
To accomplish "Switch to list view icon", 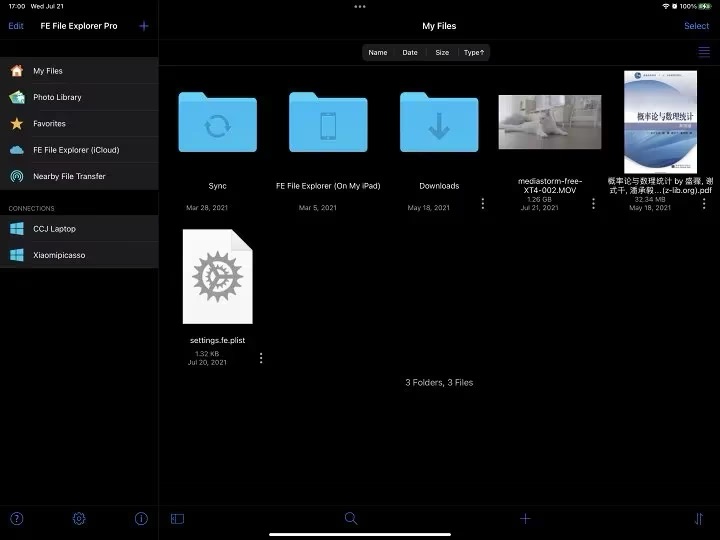I will pyautogui.click(x=704, y=52).
